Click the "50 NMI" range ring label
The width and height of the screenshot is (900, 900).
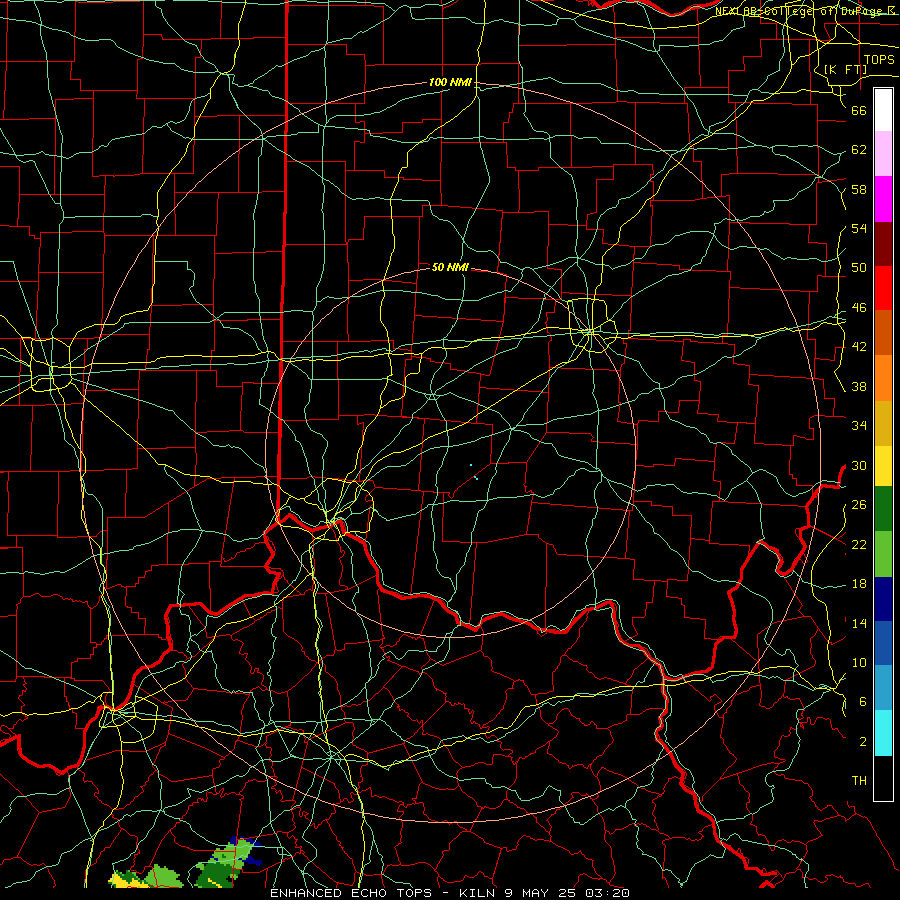click(450, 267)
